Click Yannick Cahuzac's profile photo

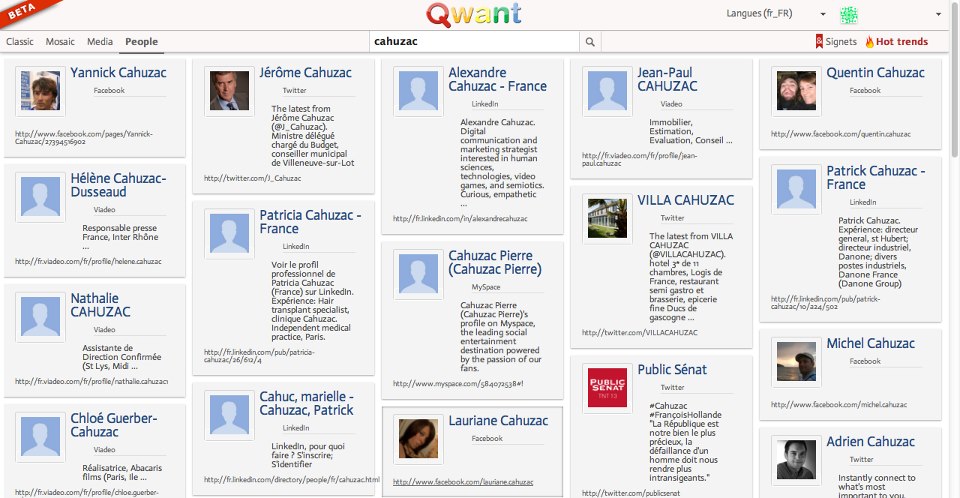click(x=40, y=91)
